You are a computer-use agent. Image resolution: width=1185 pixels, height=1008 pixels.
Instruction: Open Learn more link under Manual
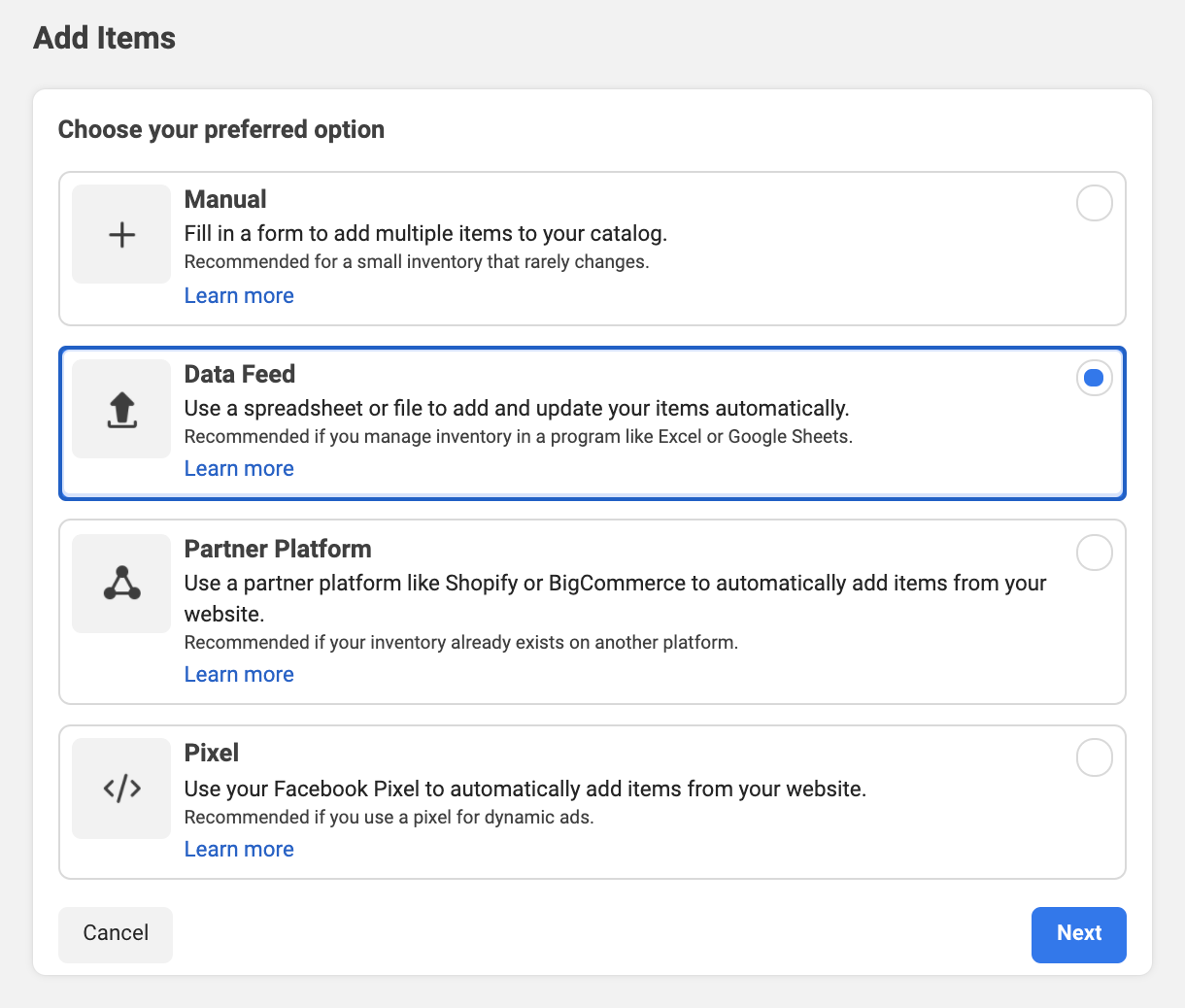239,296
